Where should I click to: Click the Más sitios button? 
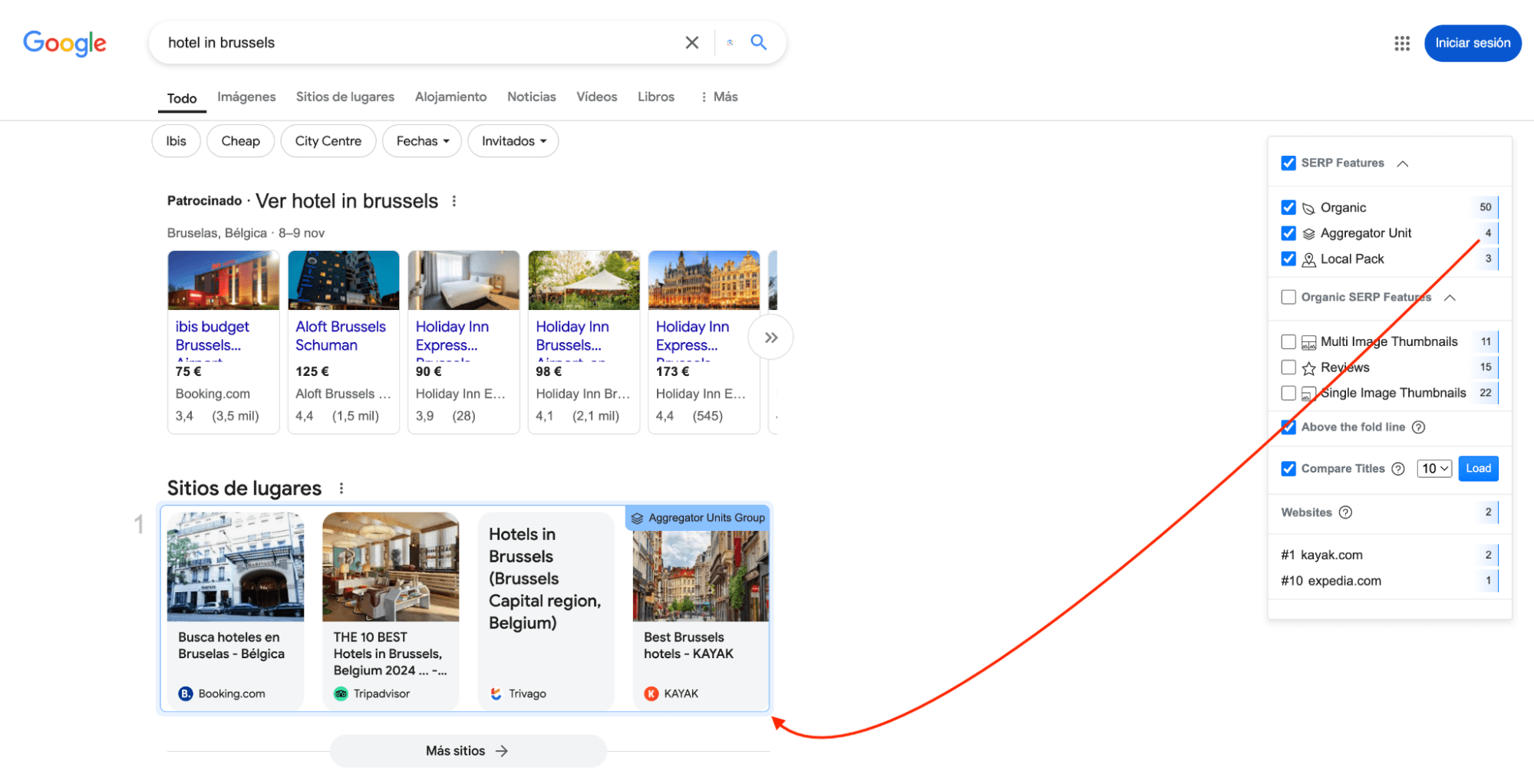pyautogui.click(x=467, y=751)
